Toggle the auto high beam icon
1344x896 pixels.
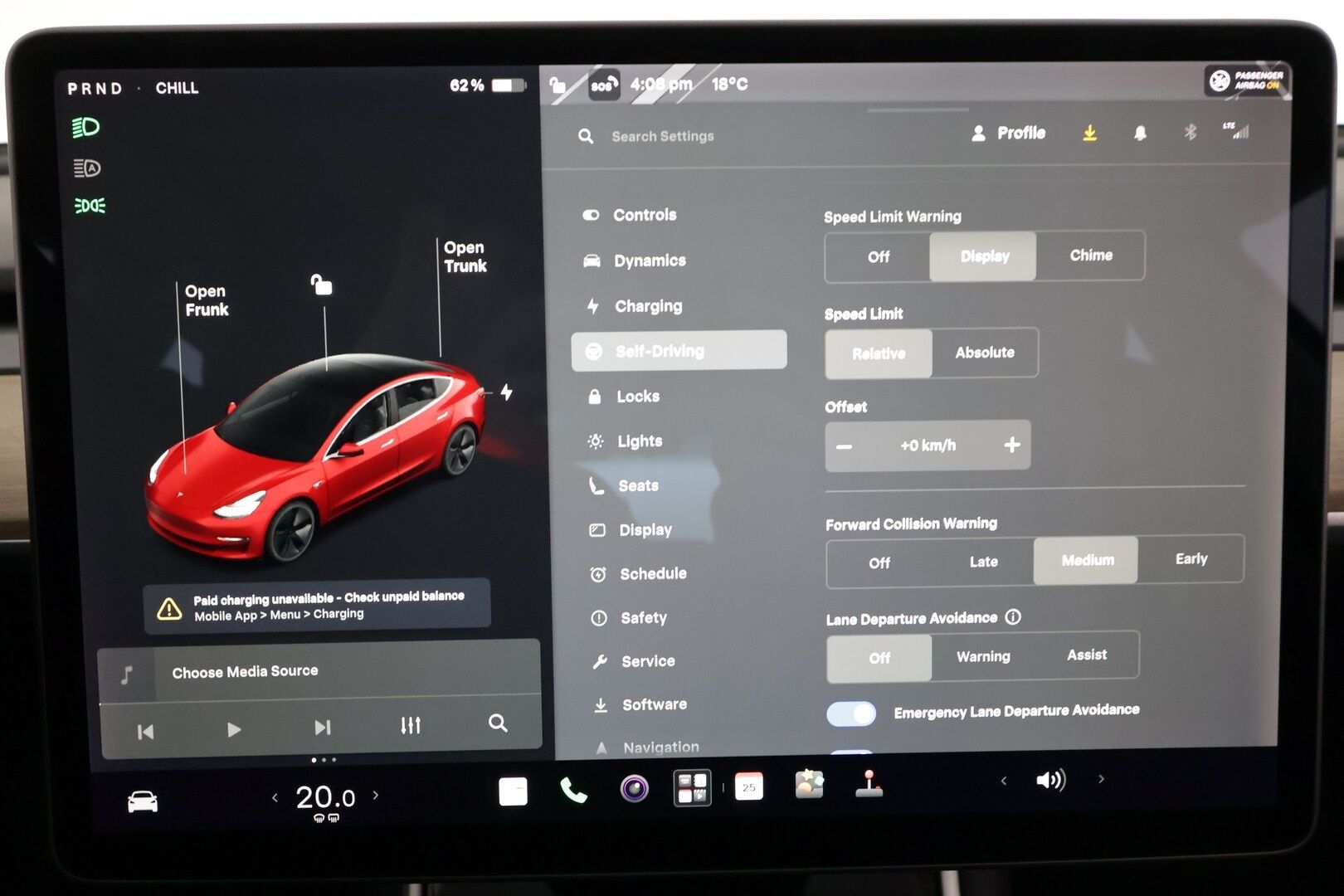[x=86, y=168]
